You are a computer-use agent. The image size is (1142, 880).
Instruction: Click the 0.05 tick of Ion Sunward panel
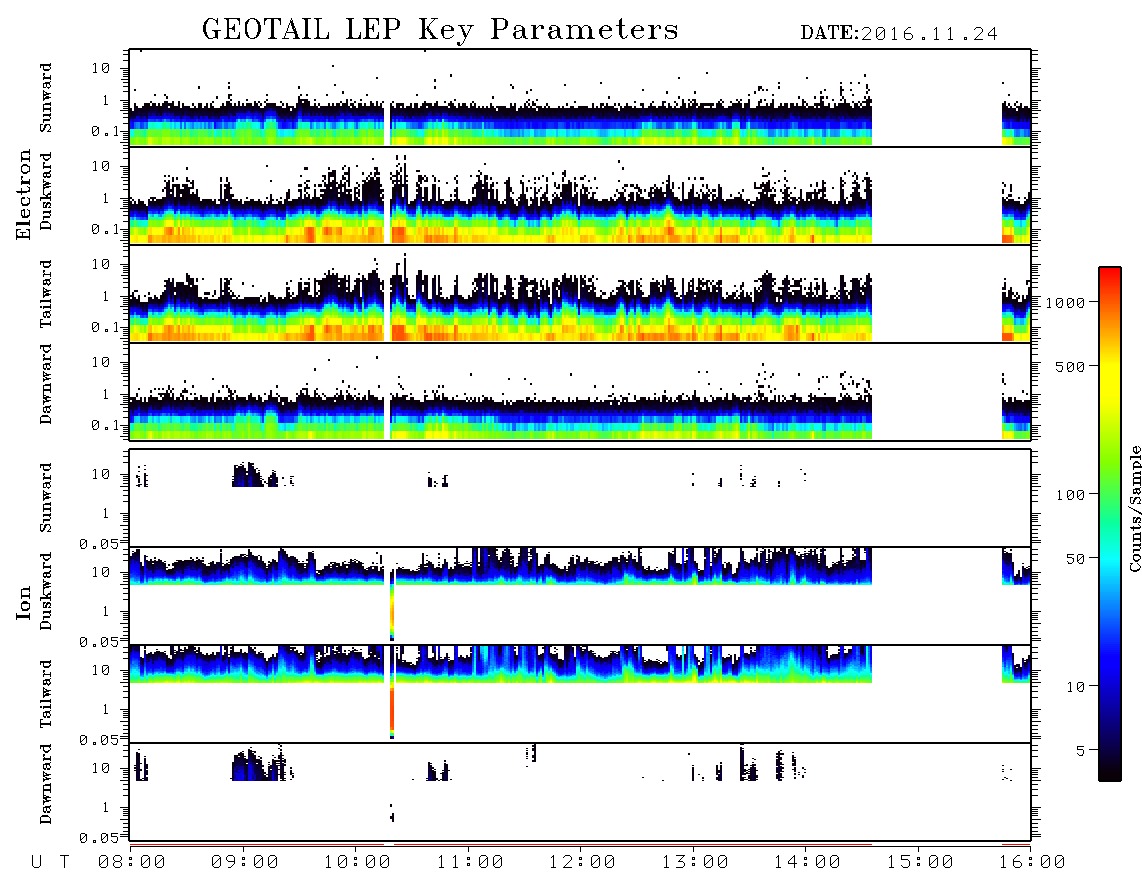98,543
